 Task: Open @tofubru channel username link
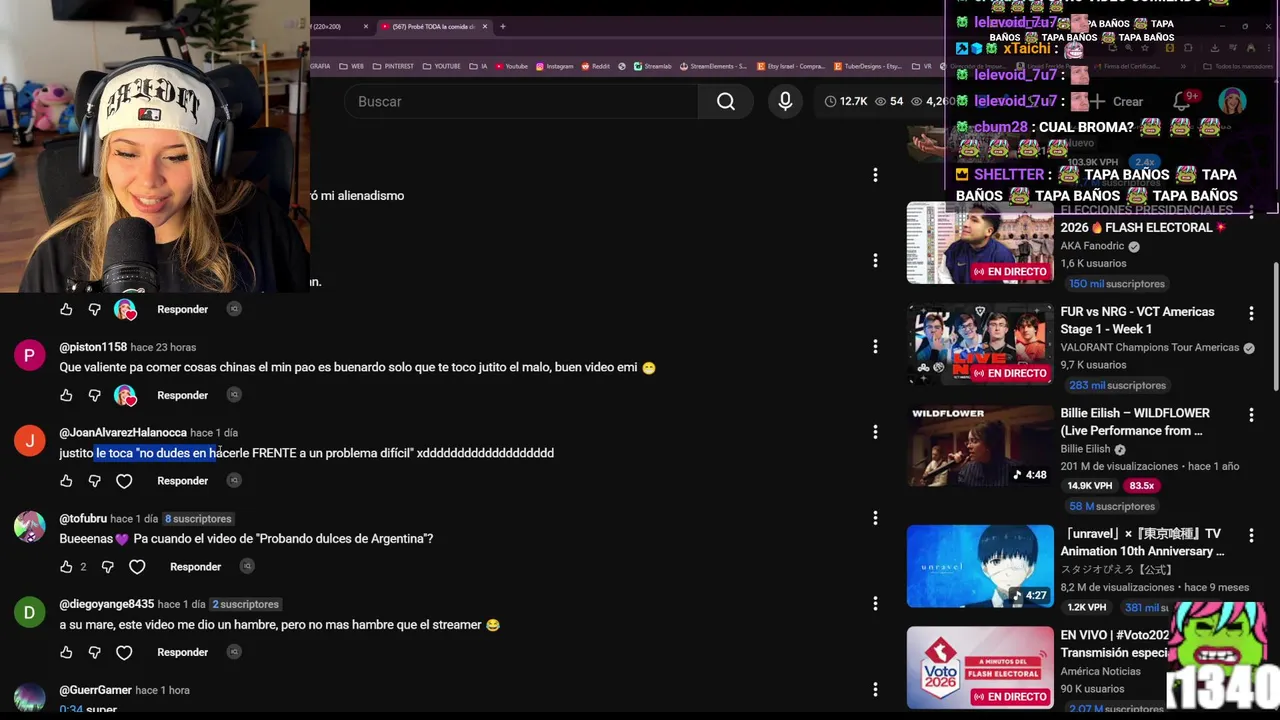[83, 519]
